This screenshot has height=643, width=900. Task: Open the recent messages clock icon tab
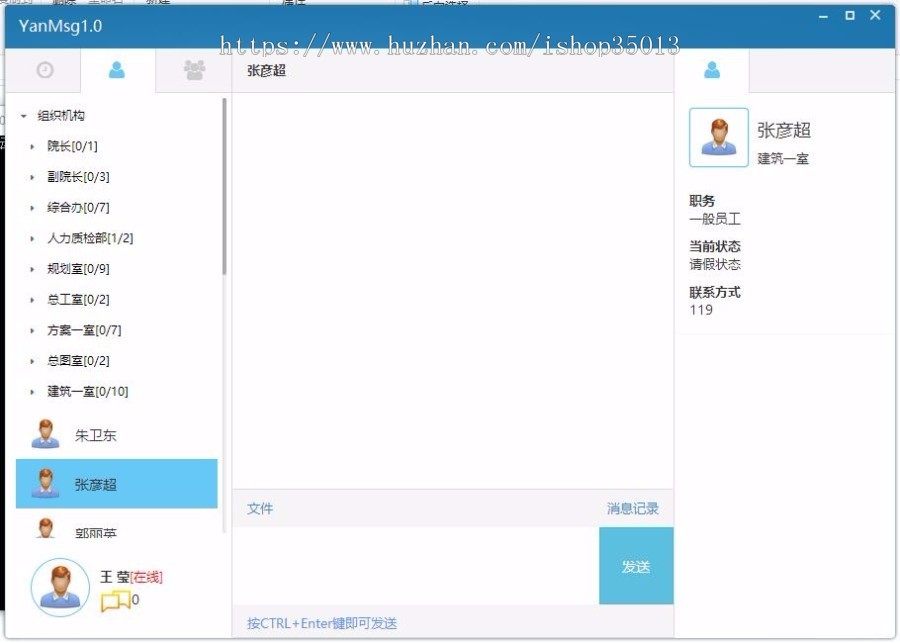[x=45, y=69]
